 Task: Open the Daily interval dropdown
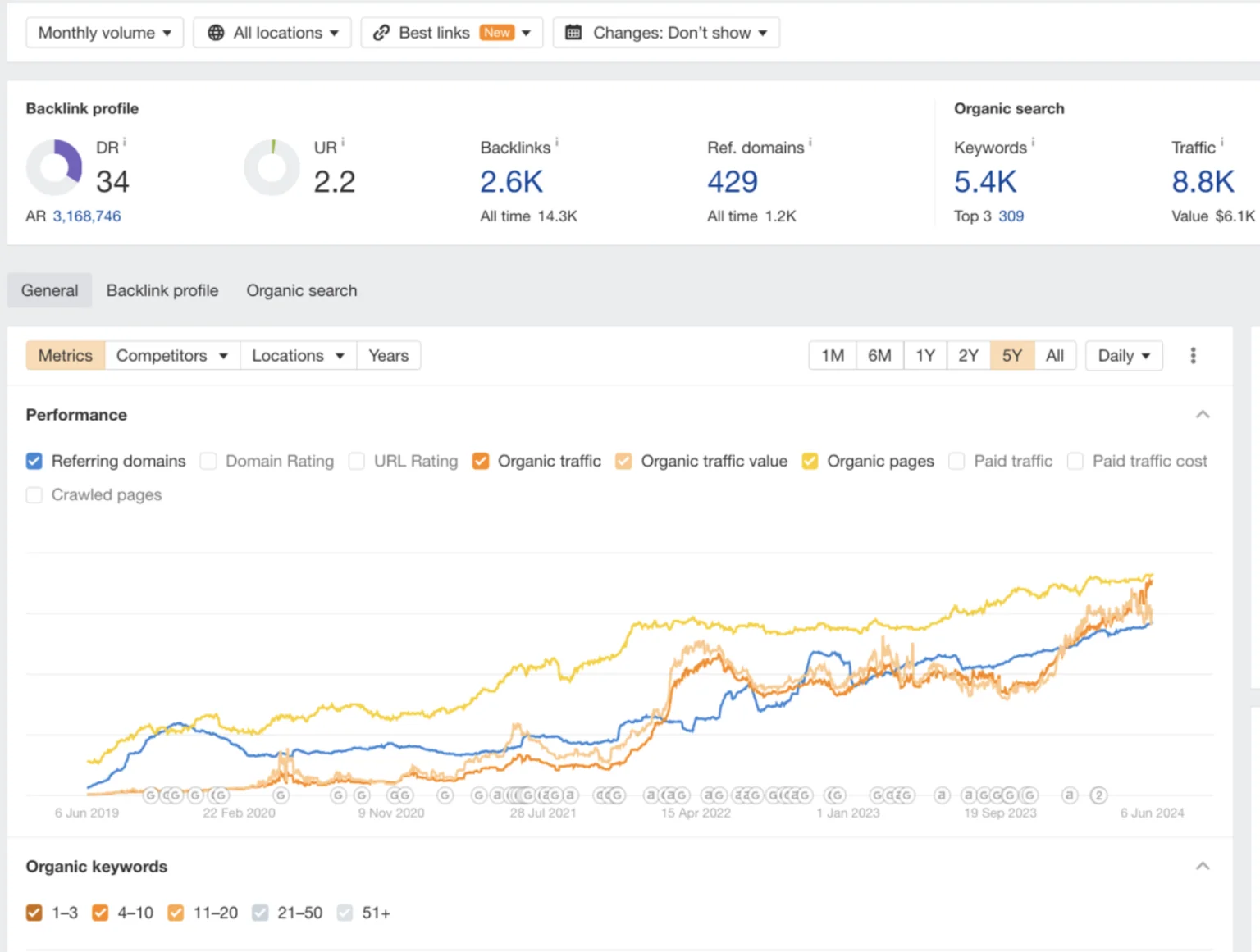1123,355
